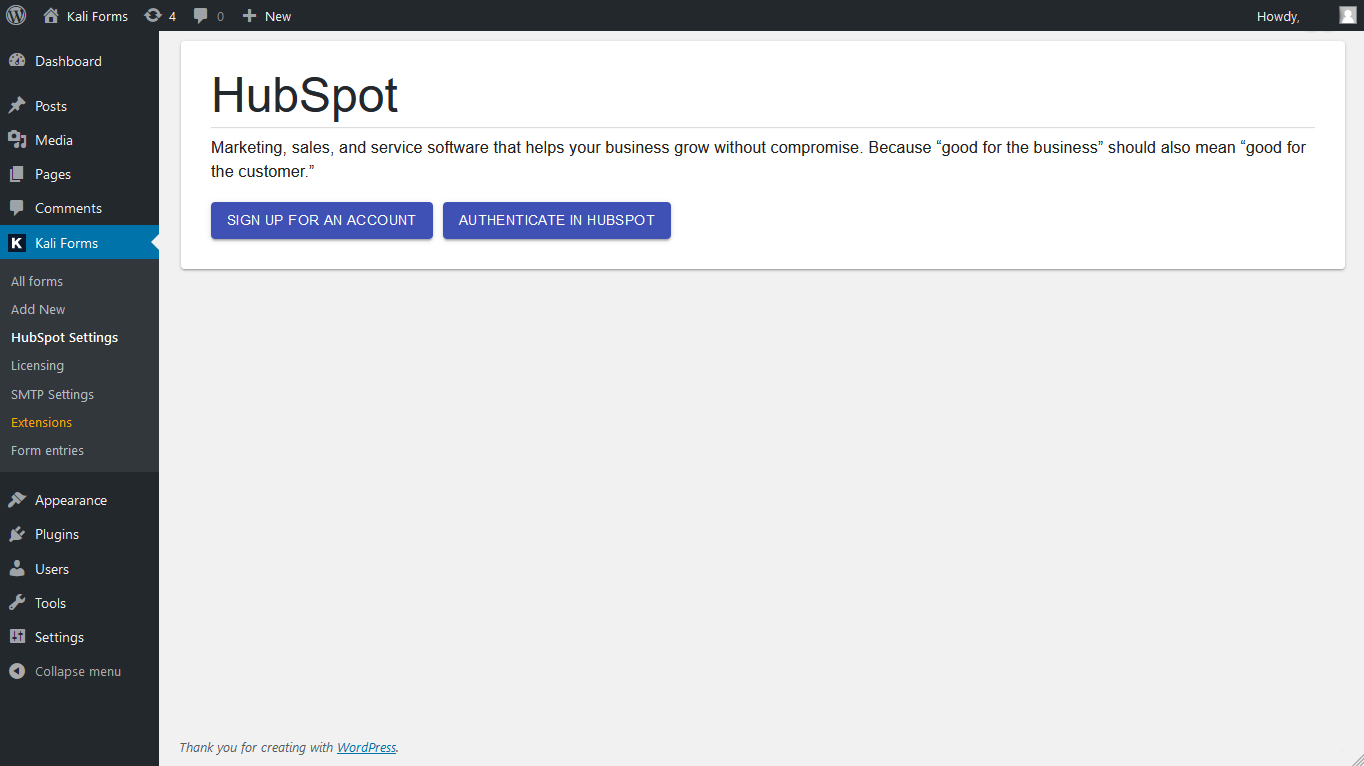1364x766 pixels.
Task: Open the Pages menu
Action: 53,174
